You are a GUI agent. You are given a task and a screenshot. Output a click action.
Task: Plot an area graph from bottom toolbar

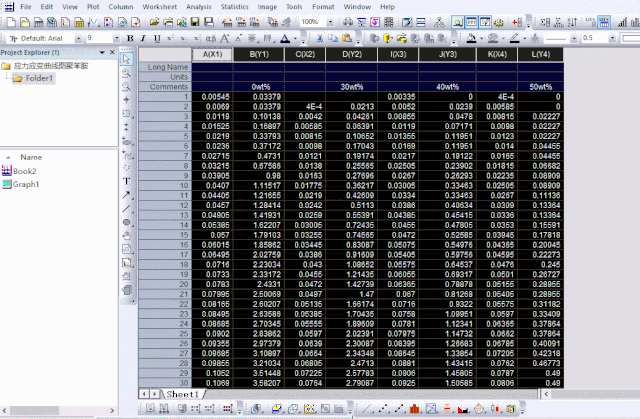[462, 408]
